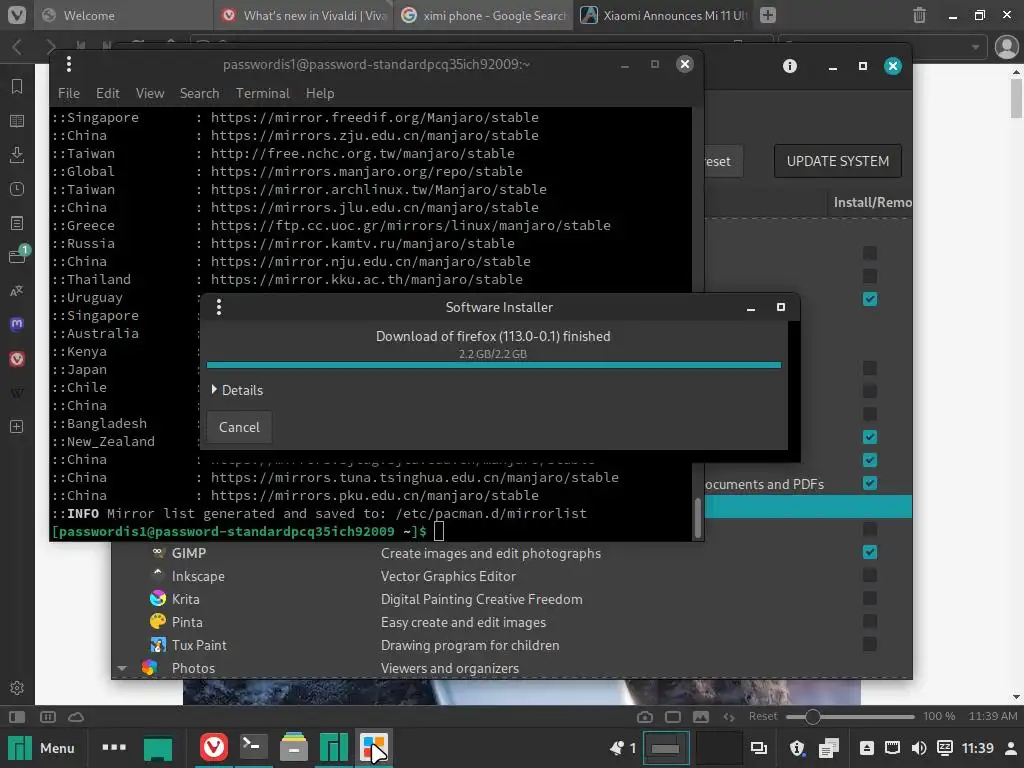Viewport: 1024px width, 768px height.
Task: Add a new web panel in sidebar
Action: coord(17,426)
